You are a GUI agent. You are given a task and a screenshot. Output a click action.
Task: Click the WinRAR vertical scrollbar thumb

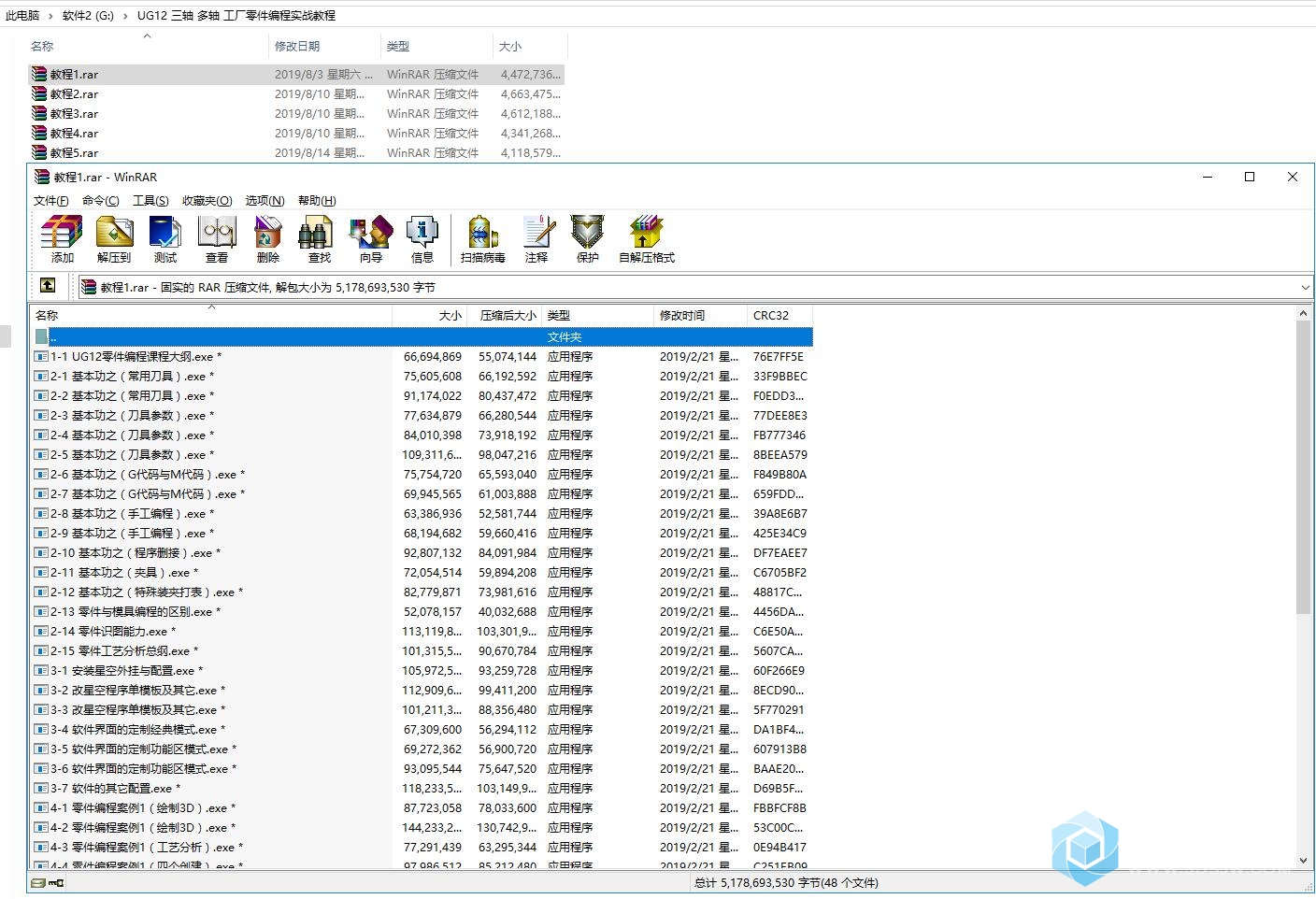pos(1304,467)
